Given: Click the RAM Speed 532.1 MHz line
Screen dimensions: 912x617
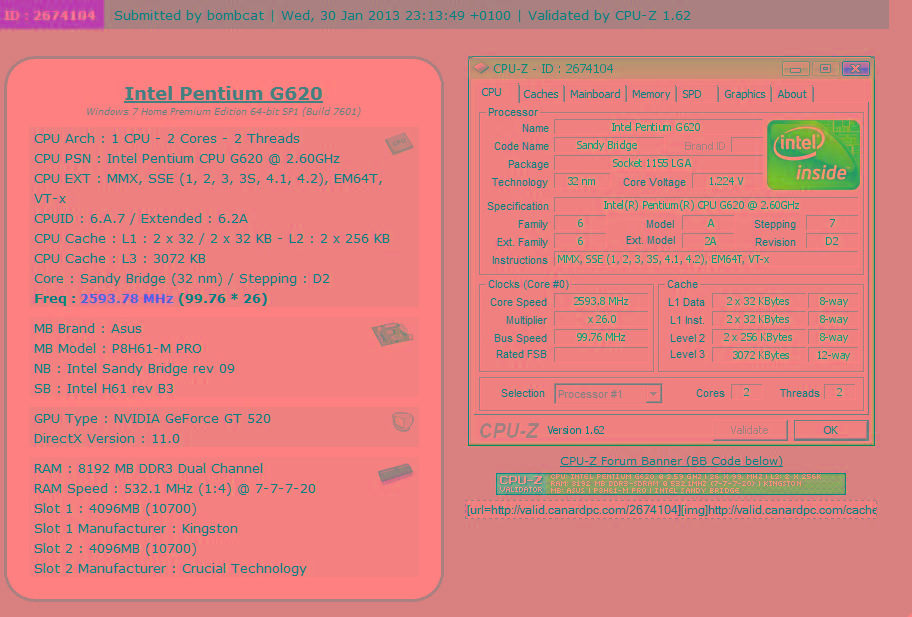Looking at the screenshot, I should (174, 488).
